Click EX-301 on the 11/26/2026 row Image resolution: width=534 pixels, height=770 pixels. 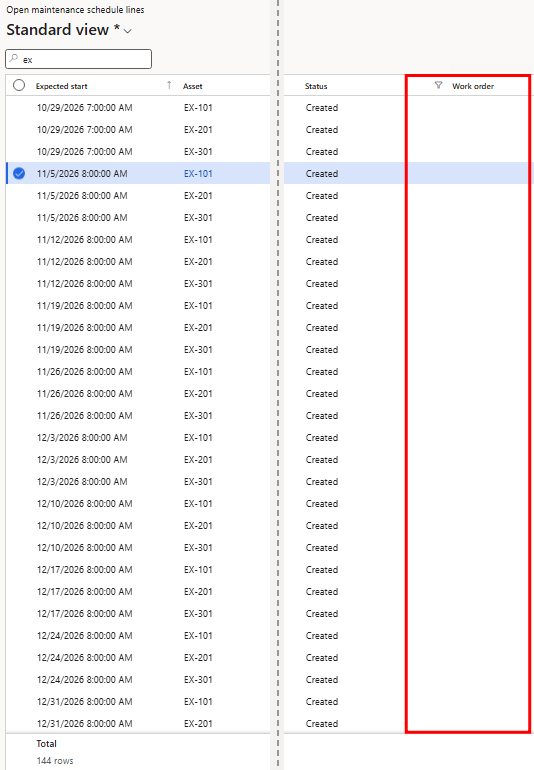[198, 415]
